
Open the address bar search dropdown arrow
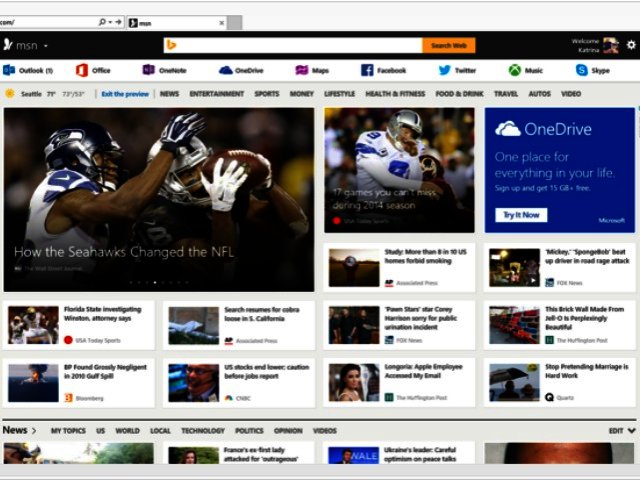(110, 22)
